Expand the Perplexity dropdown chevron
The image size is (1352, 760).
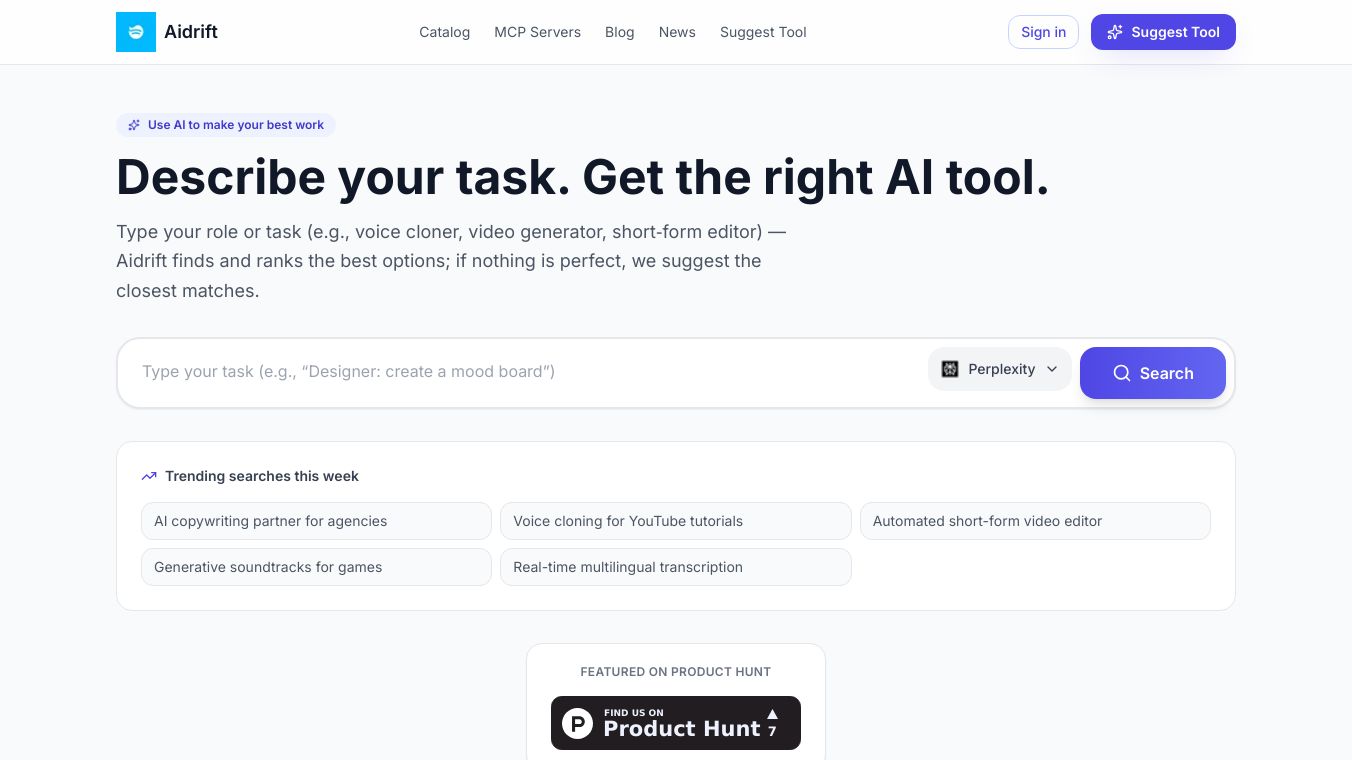point(1052,369)
